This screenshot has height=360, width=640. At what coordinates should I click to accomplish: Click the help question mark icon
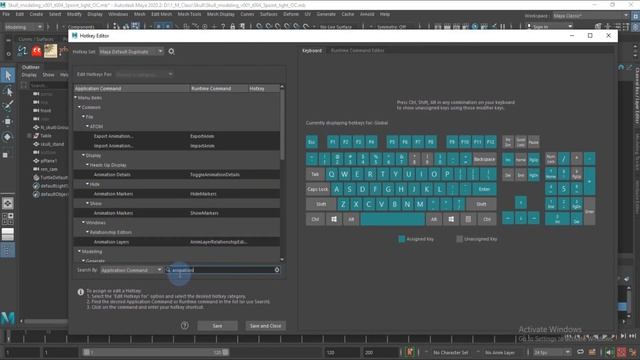coord(184,326)
